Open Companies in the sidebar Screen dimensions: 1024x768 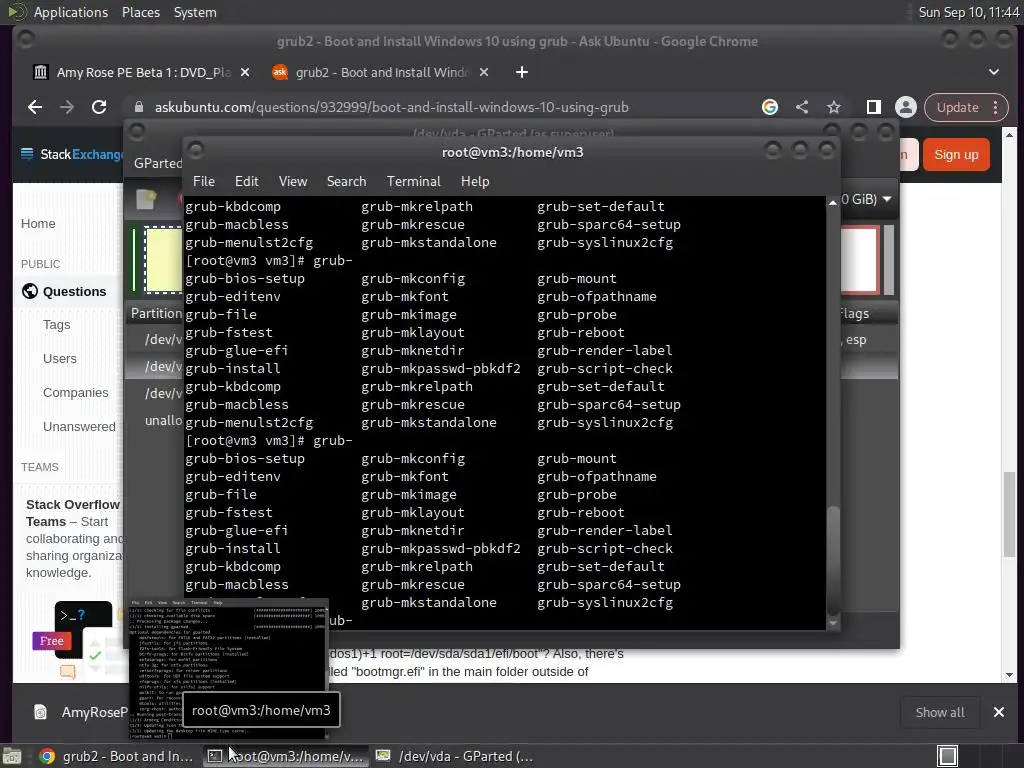(x=76, y=393)
